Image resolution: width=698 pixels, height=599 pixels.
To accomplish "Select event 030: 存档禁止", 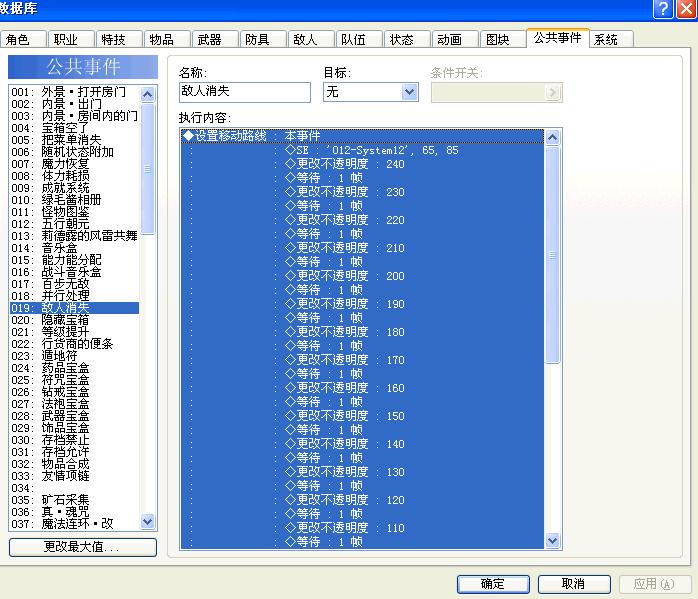I will click(74, 440).
